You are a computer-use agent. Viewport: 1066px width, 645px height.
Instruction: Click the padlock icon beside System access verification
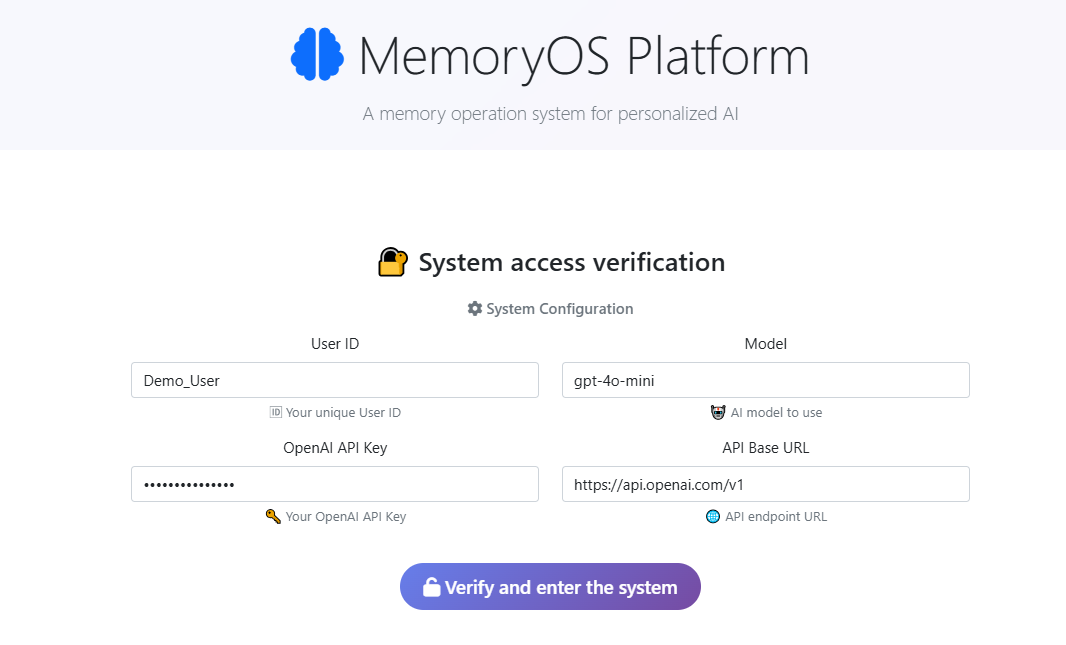click(393, 263)
